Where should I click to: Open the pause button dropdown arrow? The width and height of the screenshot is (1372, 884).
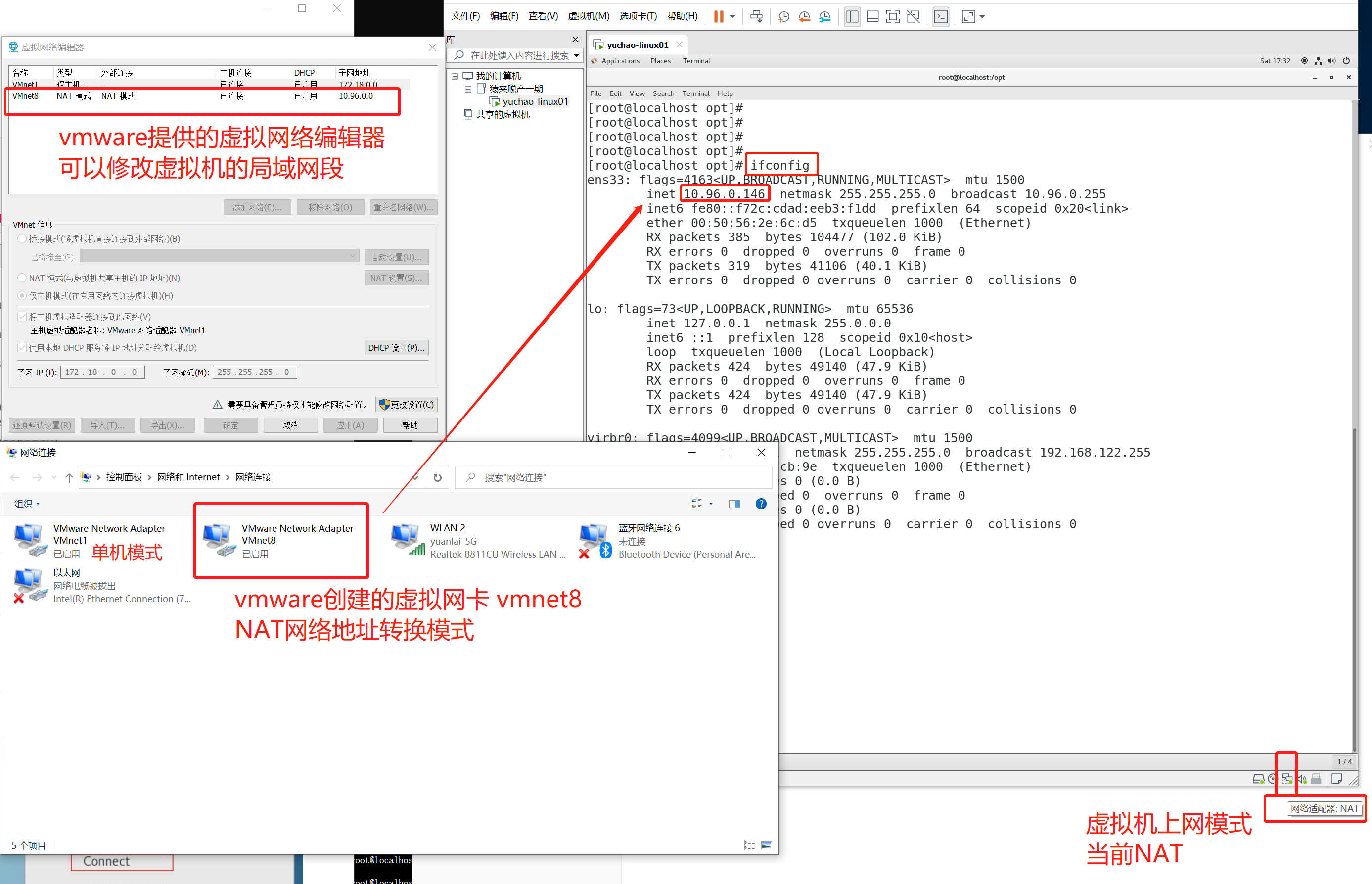733,17
